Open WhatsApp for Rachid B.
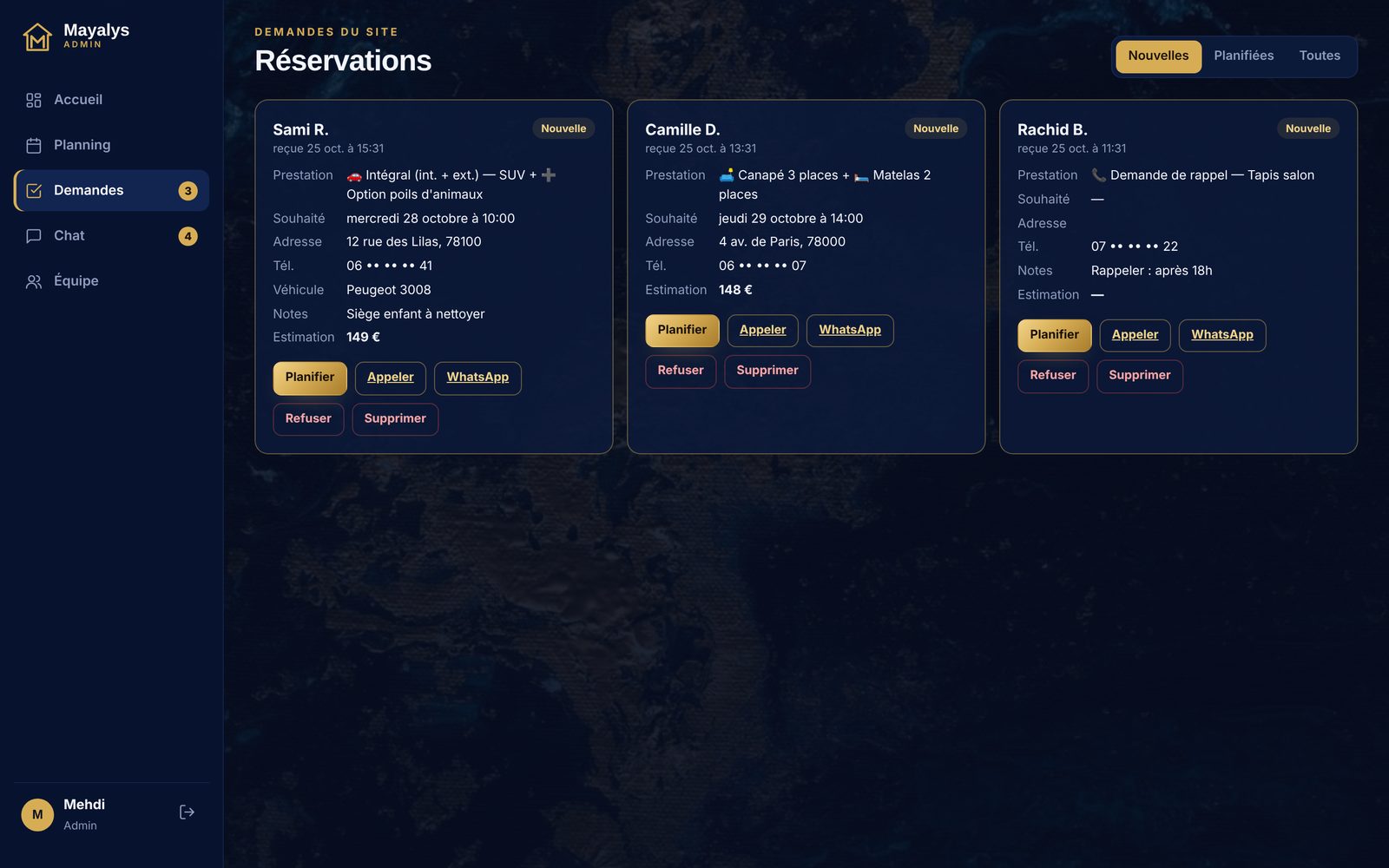The width and height of the screenshot is (1389, 868). pyautogui.click(x=1222, y=335)
